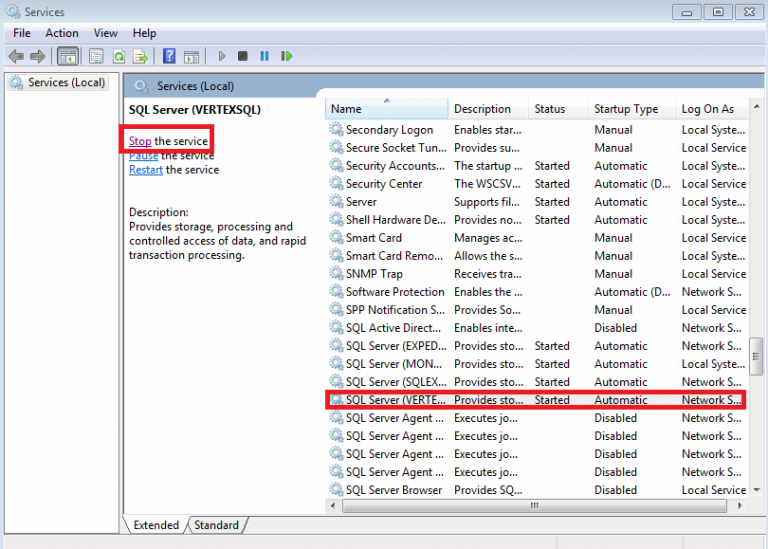The width and height of the screenshot is (768, 549).
Task: Click the vertical scrollbar up arrow
Action: (x=756, y=106)
